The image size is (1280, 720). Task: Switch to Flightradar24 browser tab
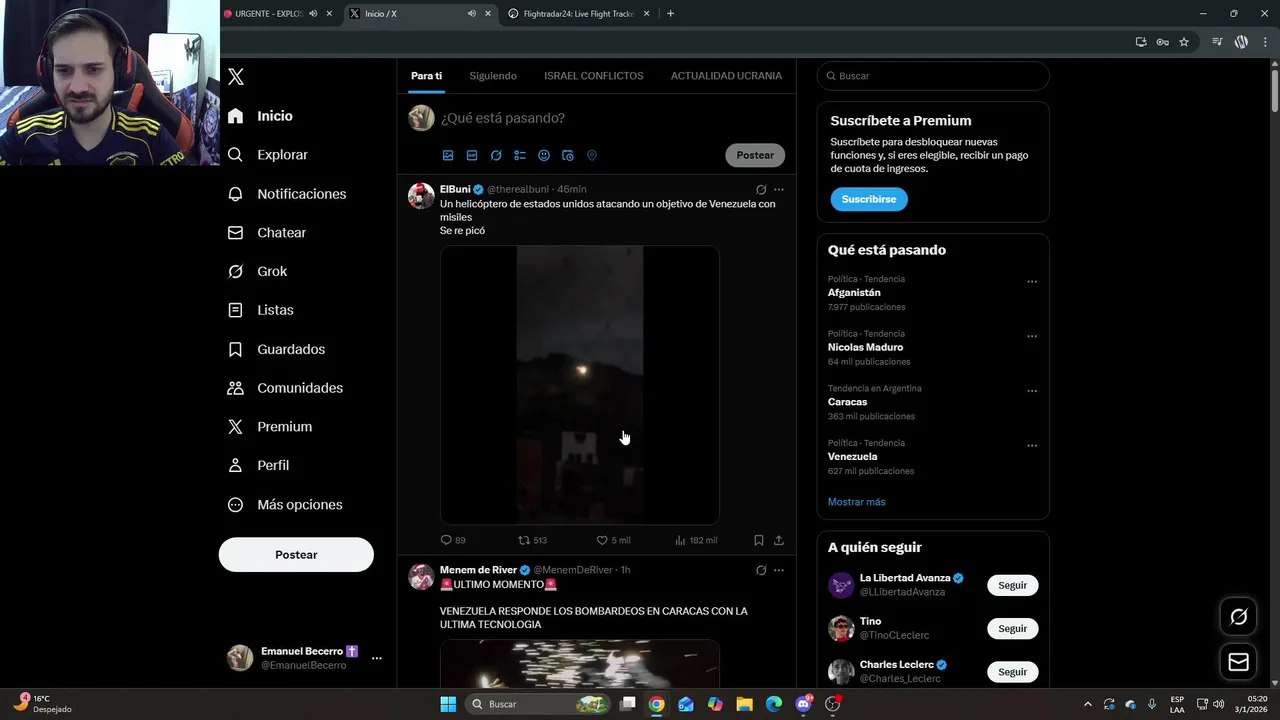click(x=577, y=14)
